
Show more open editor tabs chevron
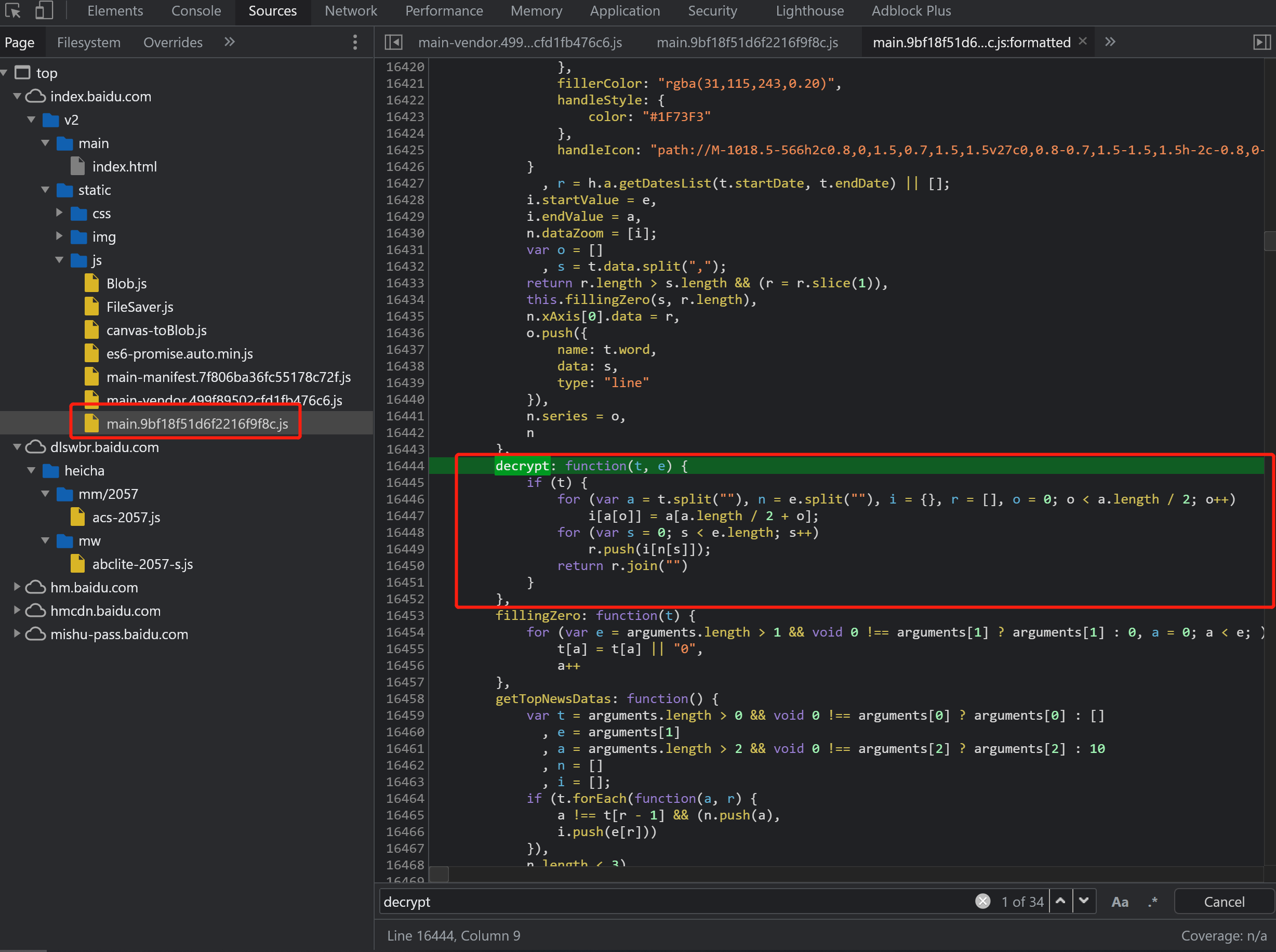(x=1110, y=42)
